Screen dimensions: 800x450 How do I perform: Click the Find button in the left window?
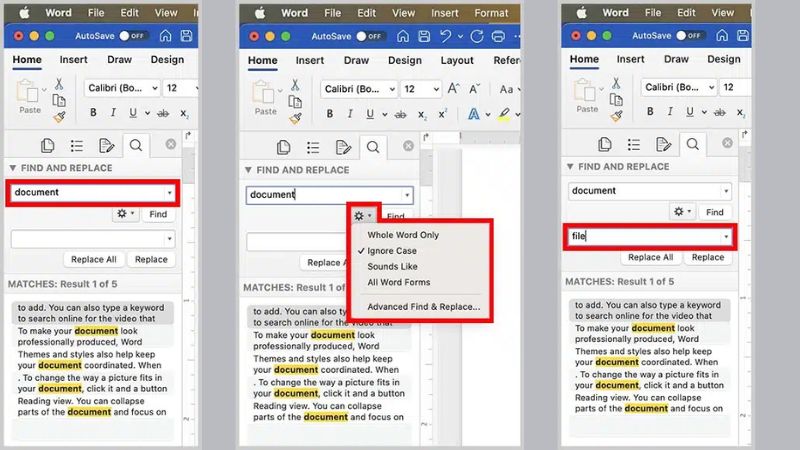(x=158, y=213)
